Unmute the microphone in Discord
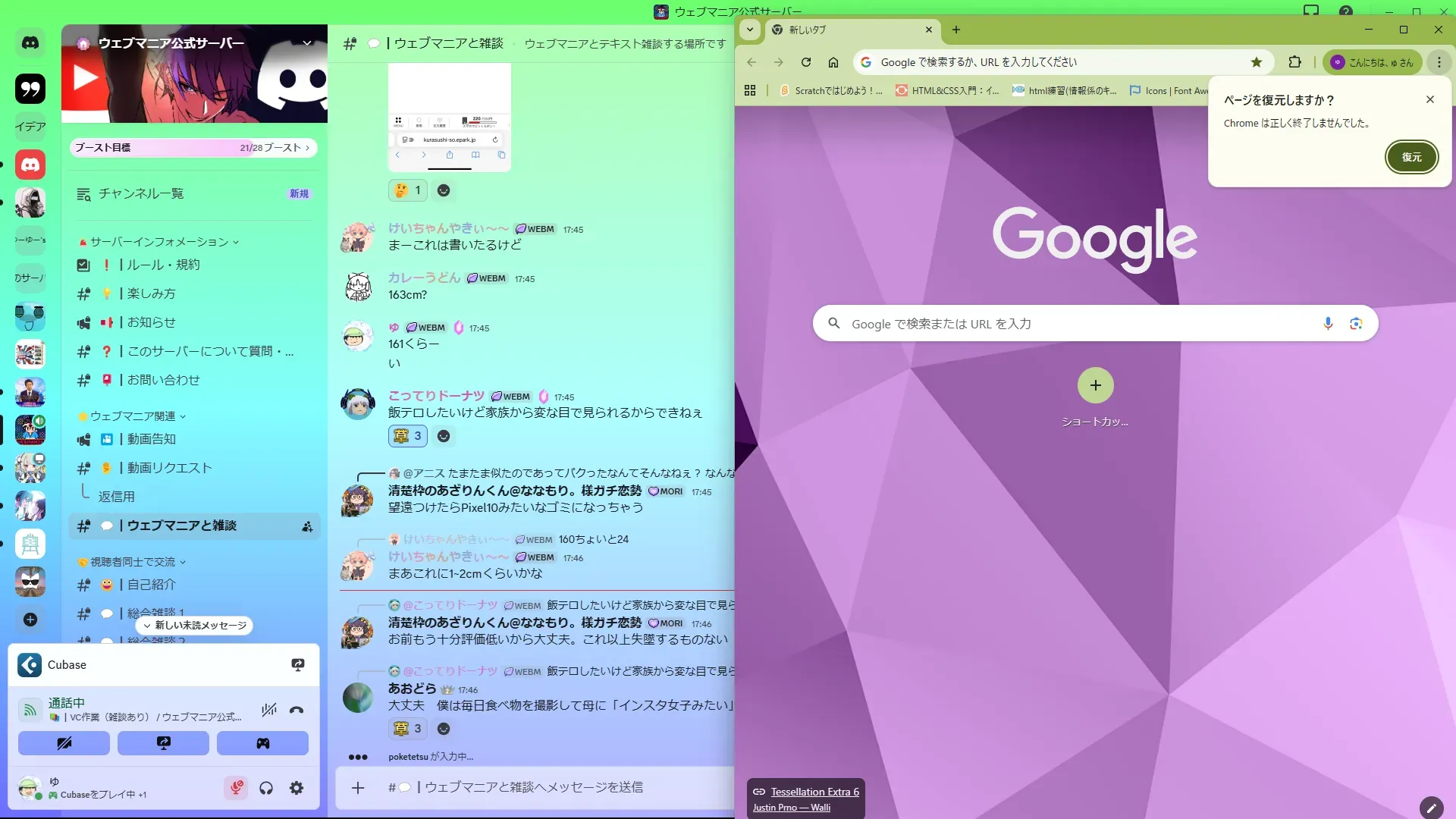 click(236, 788)
